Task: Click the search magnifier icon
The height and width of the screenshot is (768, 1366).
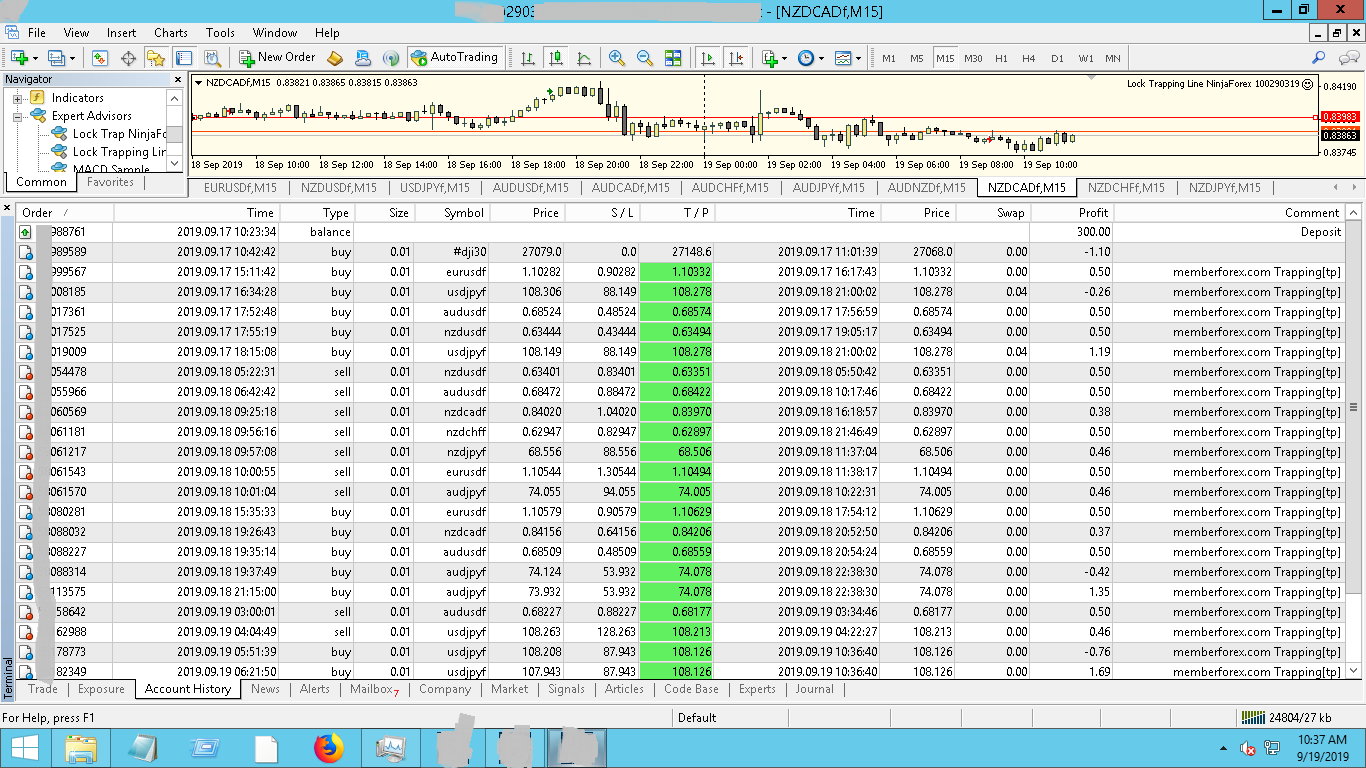Action: (x=1319, y=58)
